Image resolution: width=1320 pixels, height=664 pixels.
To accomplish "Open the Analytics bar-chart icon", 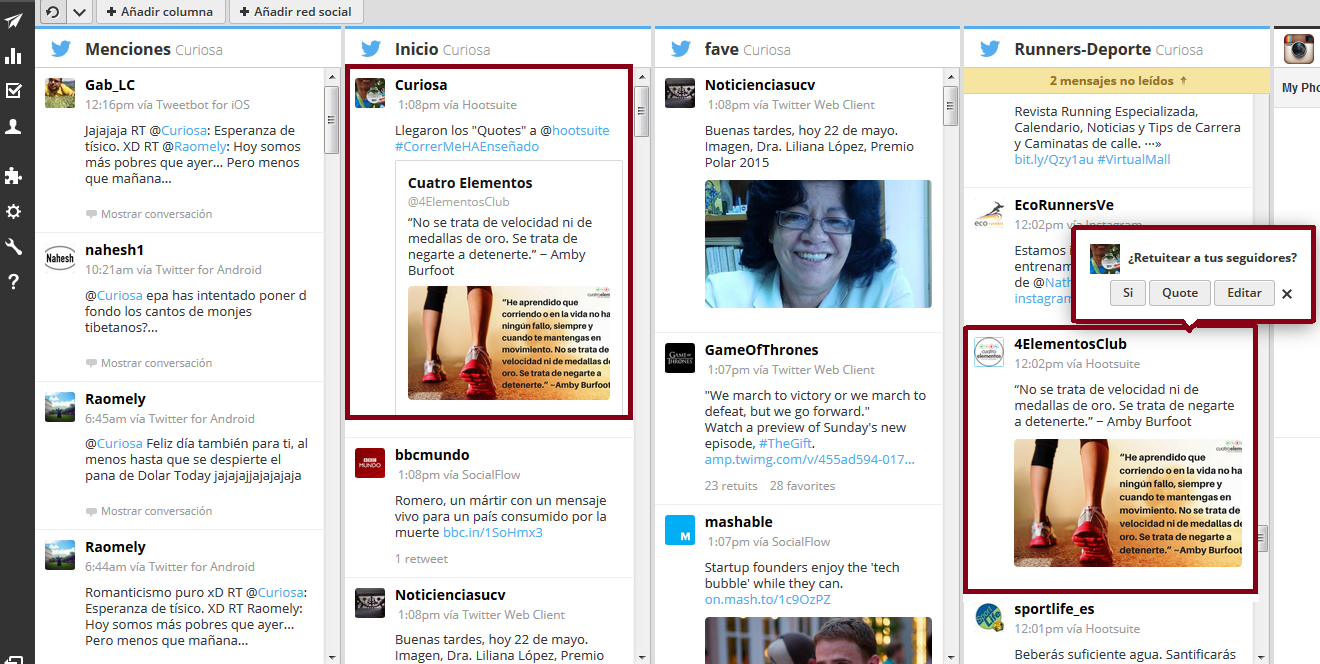I will click(x=14, y=56).
